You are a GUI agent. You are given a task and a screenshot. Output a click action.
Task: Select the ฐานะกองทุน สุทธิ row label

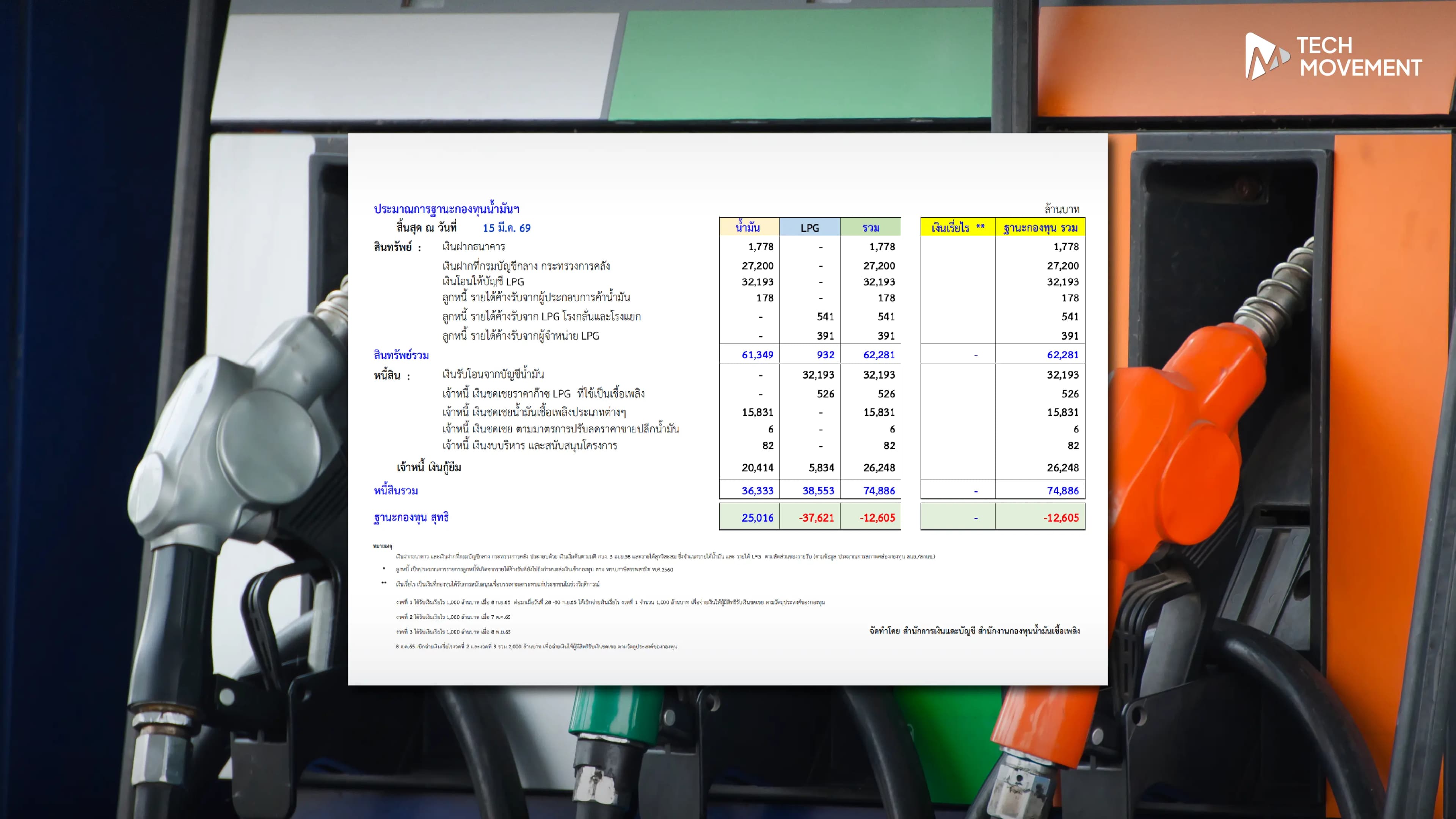pos(411,517)
